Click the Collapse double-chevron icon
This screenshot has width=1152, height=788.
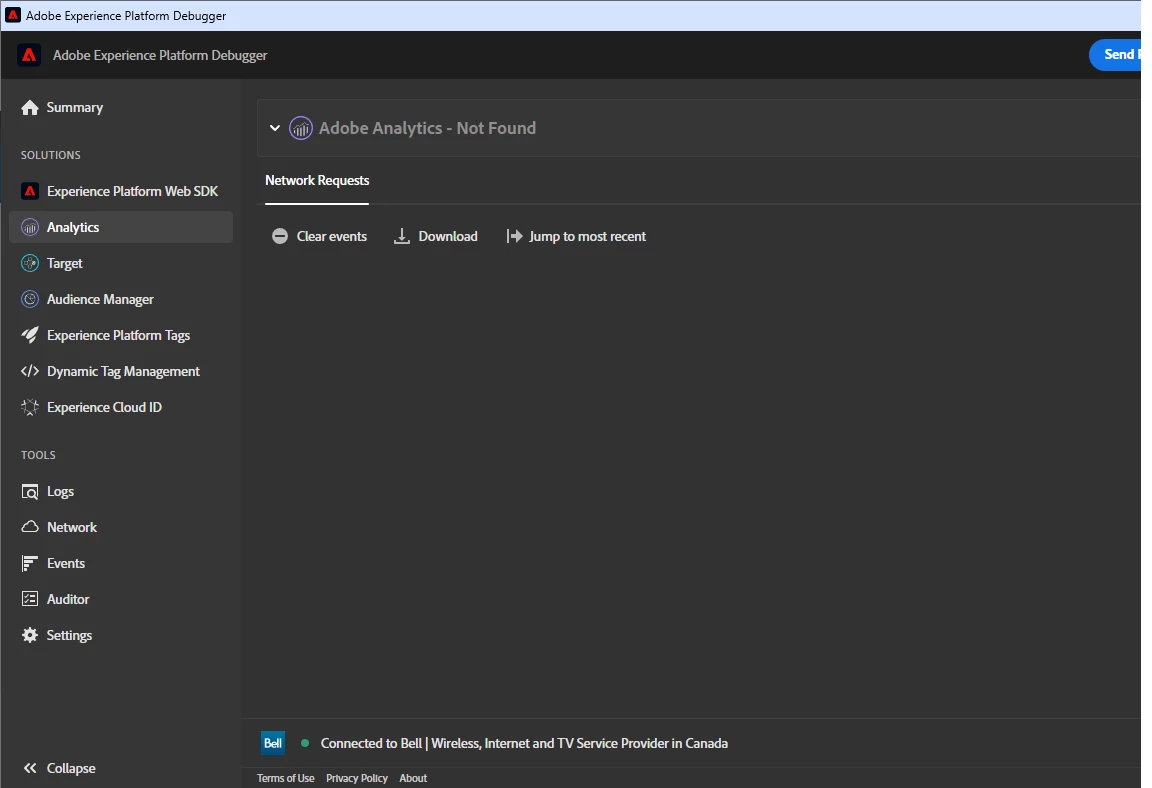coord(29,769)
